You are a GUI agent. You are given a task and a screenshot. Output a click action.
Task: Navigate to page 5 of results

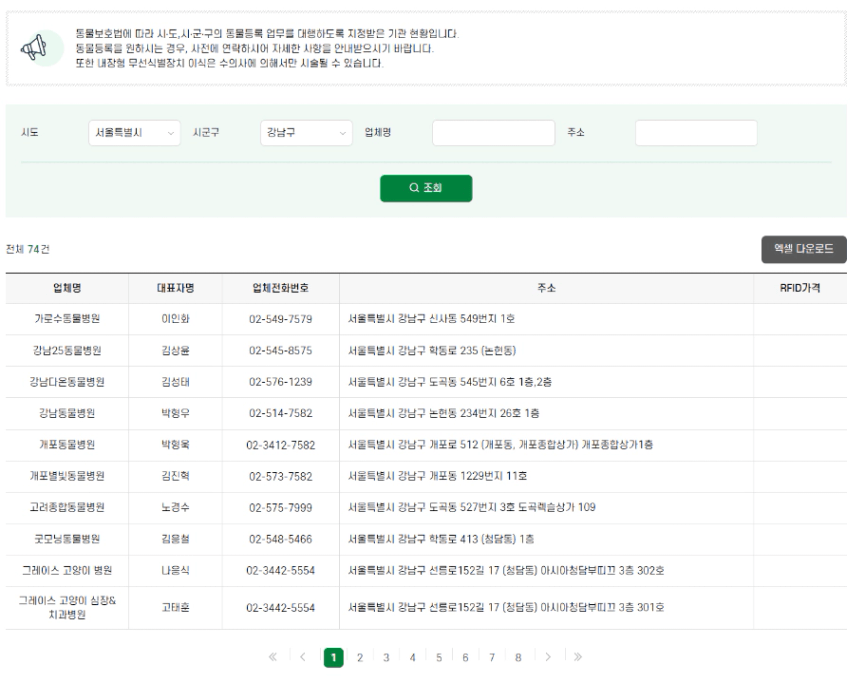click(x=440, y=657)
